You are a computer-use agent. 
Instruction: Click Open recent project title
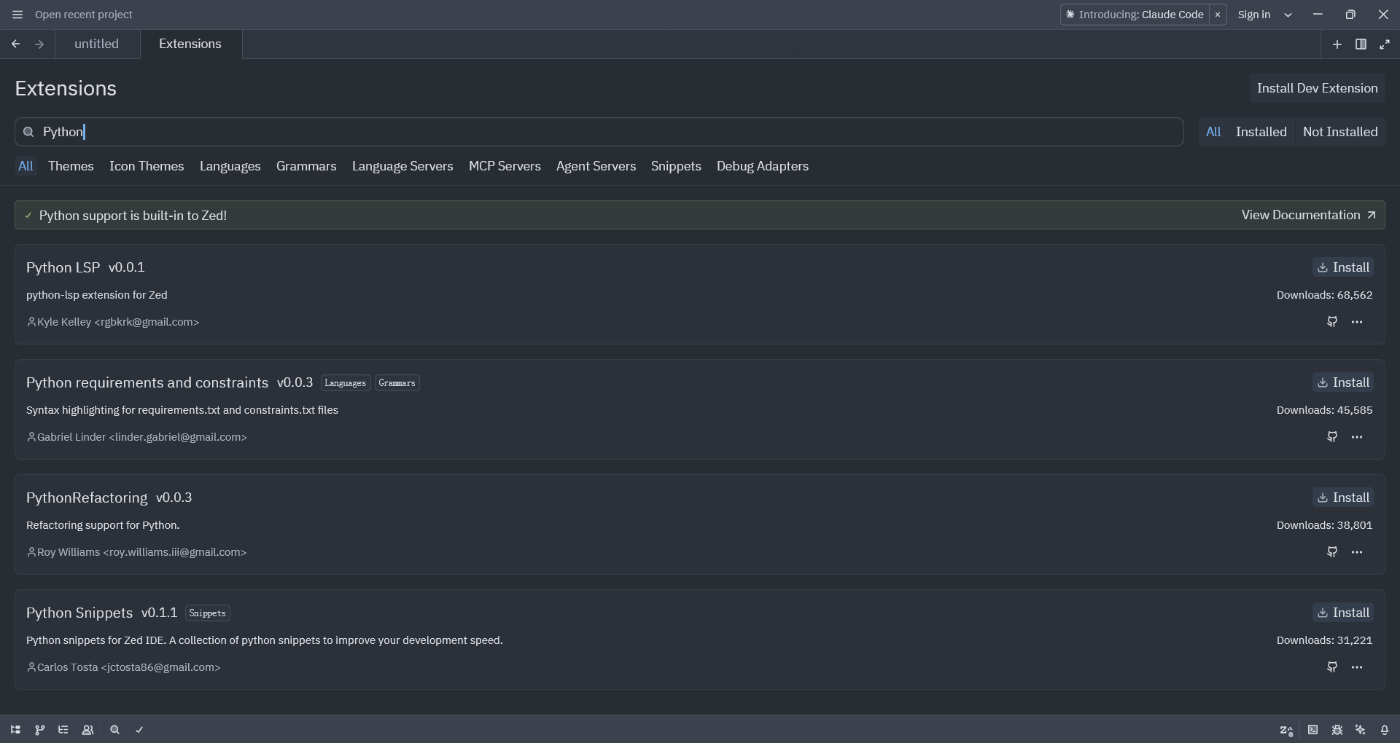click(84, 14)
